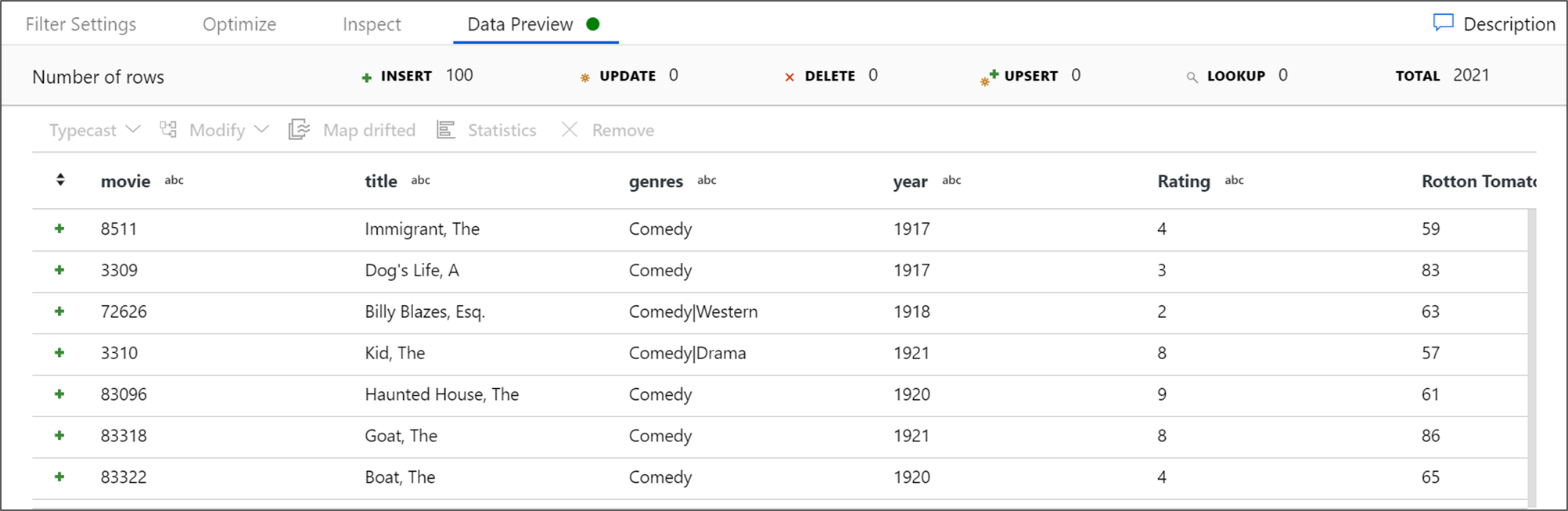Go to the Inspect tab
1568x511 pixels.
coord(372,24)
